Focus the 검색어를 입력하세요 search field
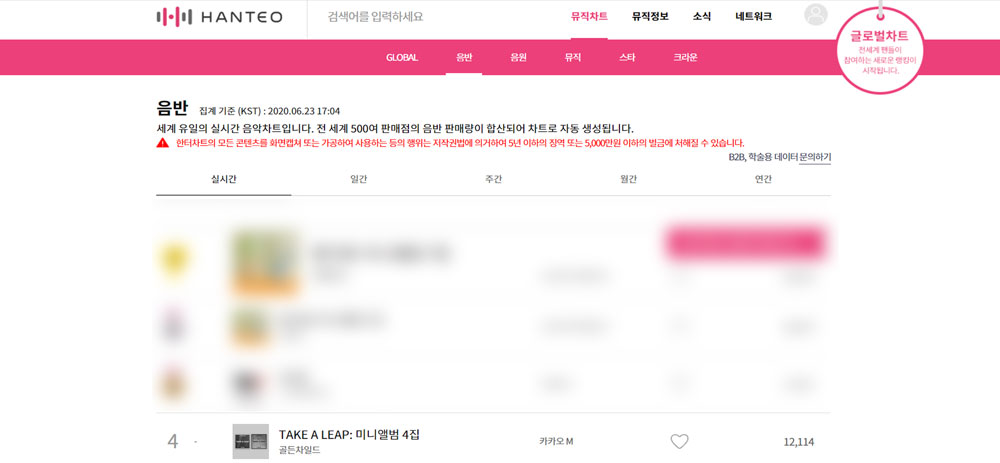1000x463 pixels. click(434, 17)
